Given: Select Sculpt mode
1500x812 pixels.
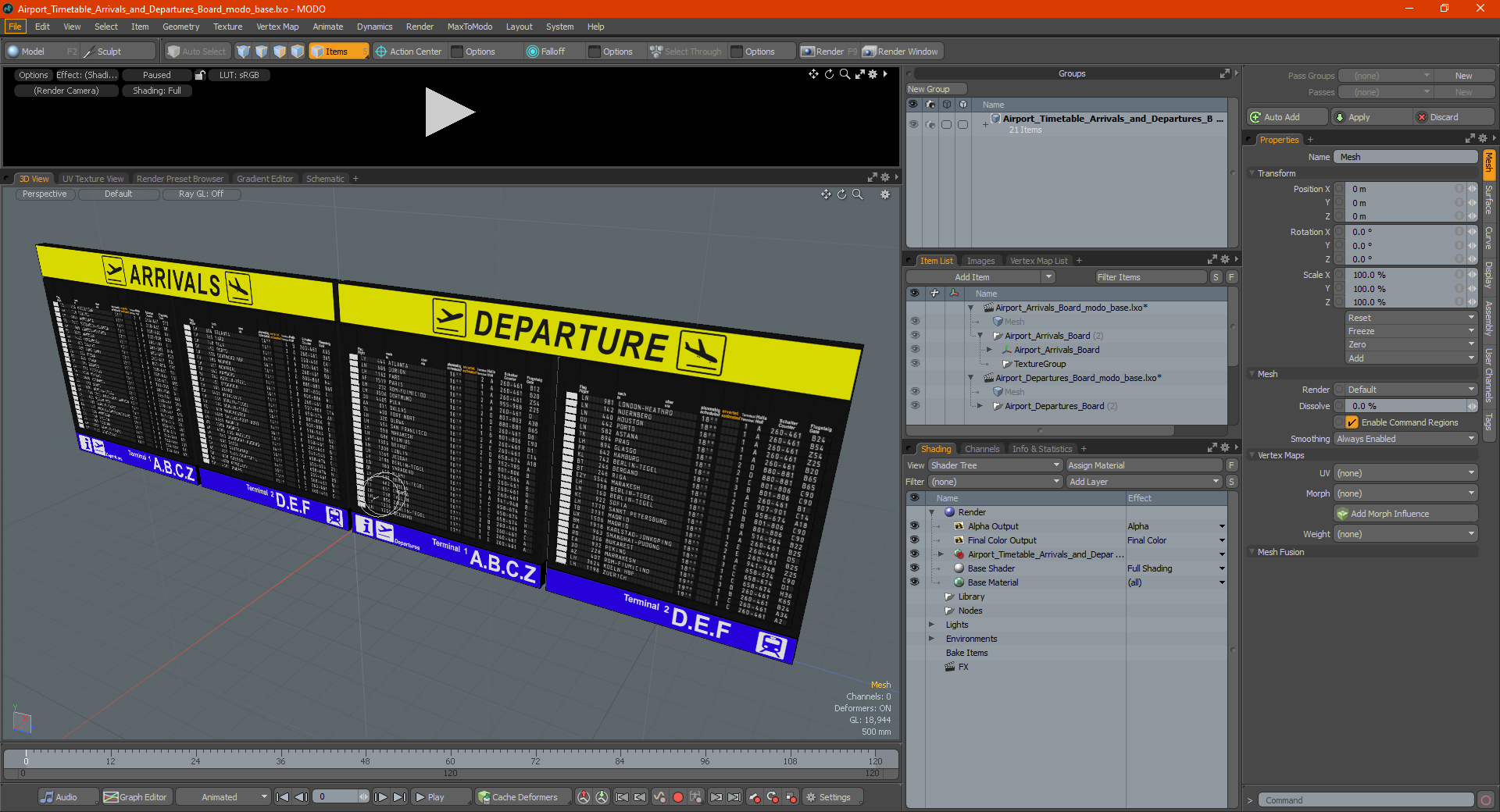Looking at the screenshot, I should click(x=118, y=52).
